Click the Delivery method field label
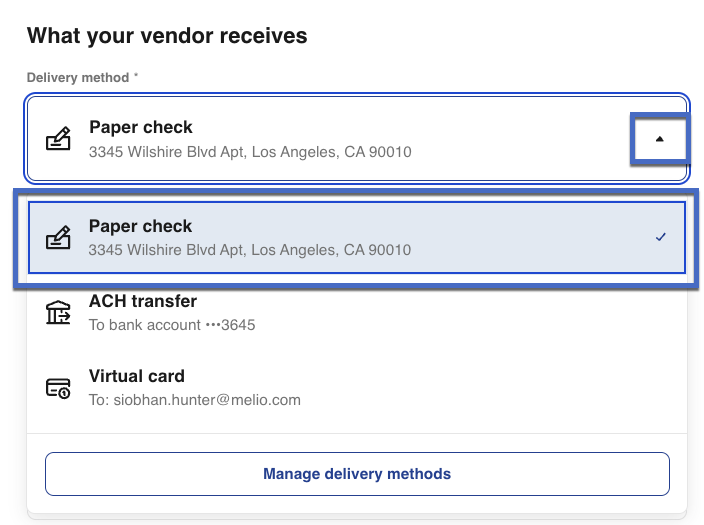 point(78,77)
